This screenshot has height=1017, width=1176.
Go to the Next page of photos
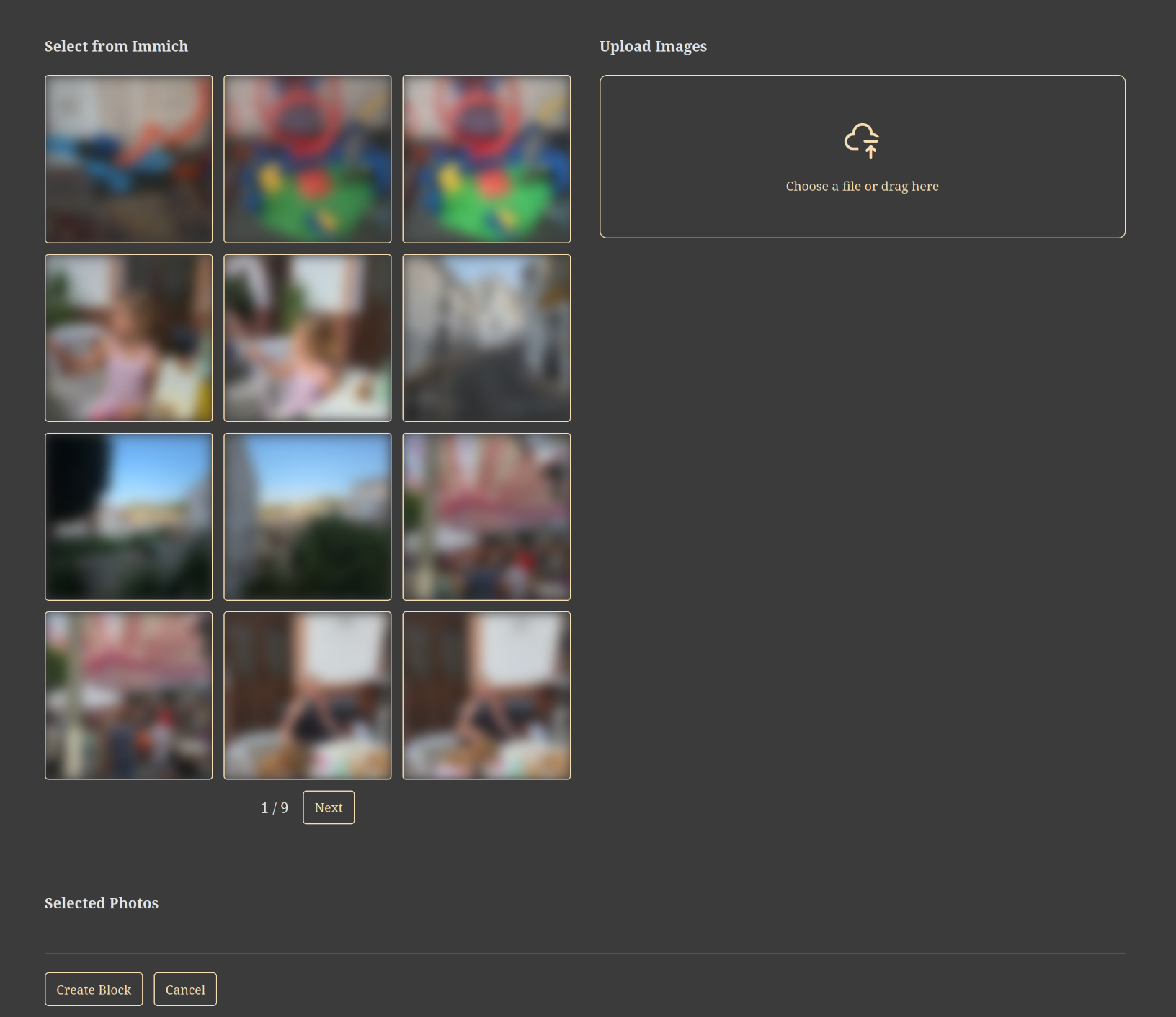coord(329,807)
